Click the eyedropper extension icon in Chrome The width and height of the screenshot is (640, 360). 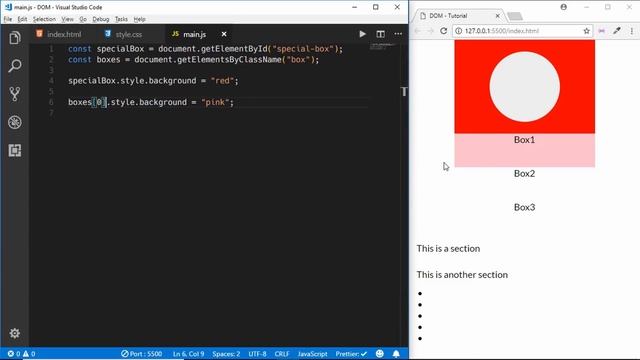[616, 31]
